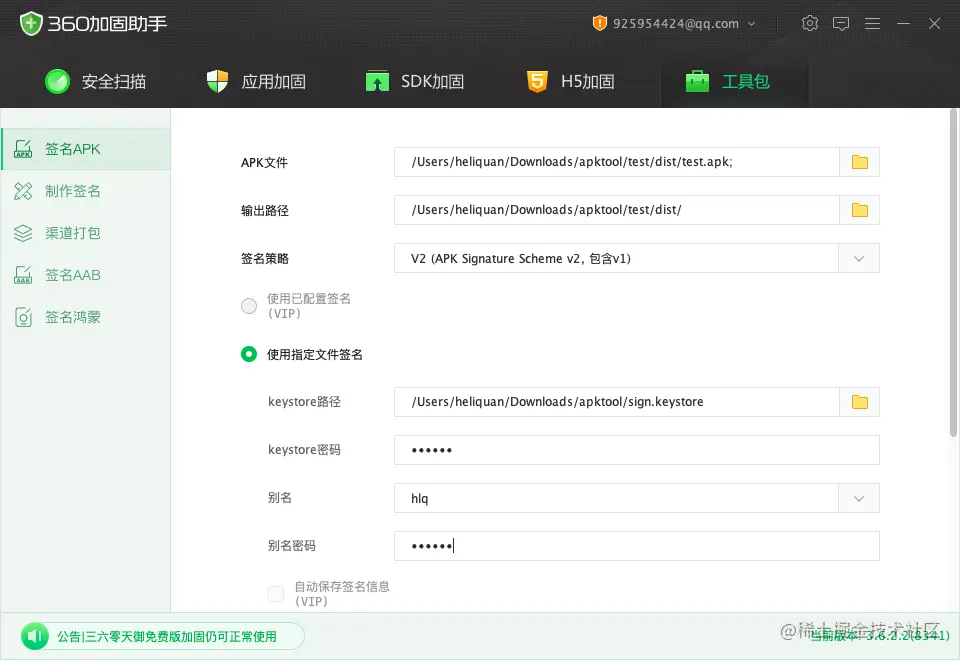Click the SDK加固 upload icon

[377, 81]
